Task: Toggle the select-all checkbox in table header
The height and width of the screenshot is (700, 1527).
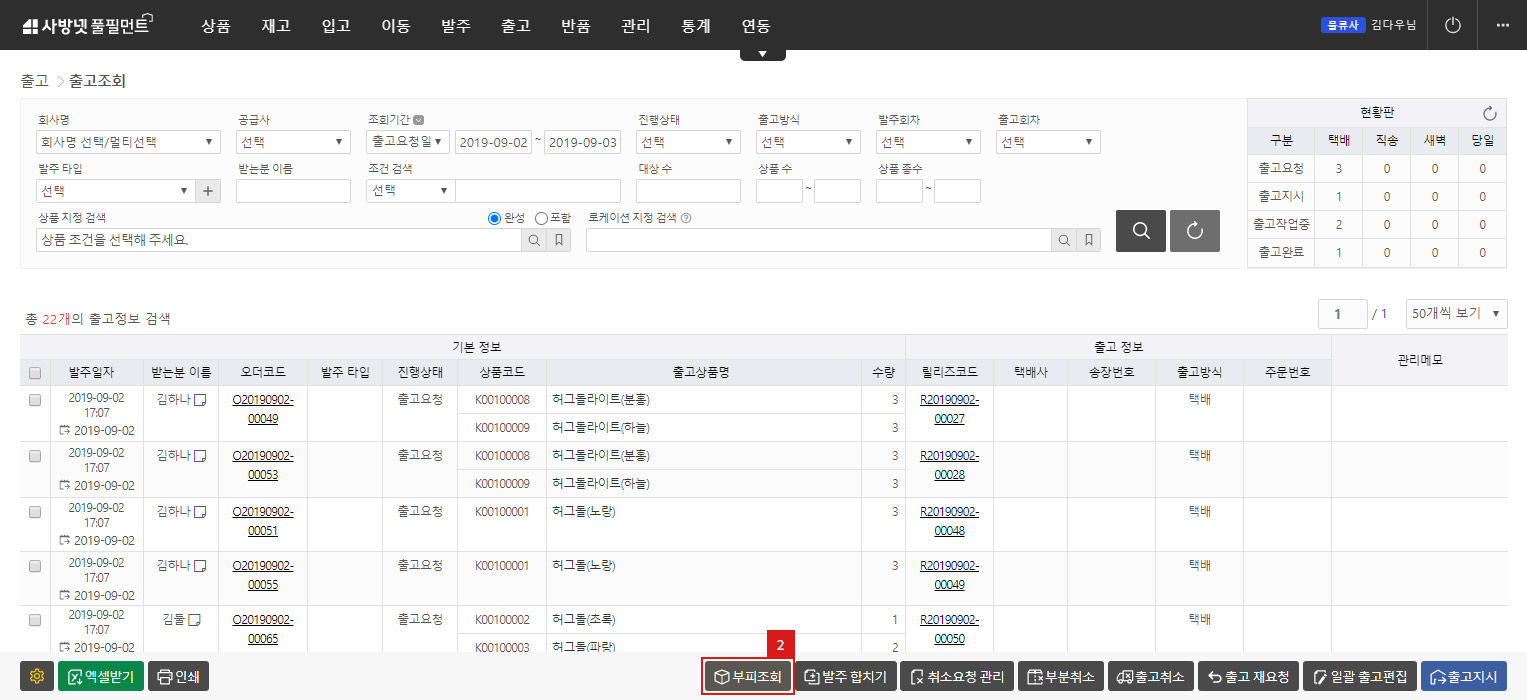Action: pyautogui.click(x=35, y=373)
